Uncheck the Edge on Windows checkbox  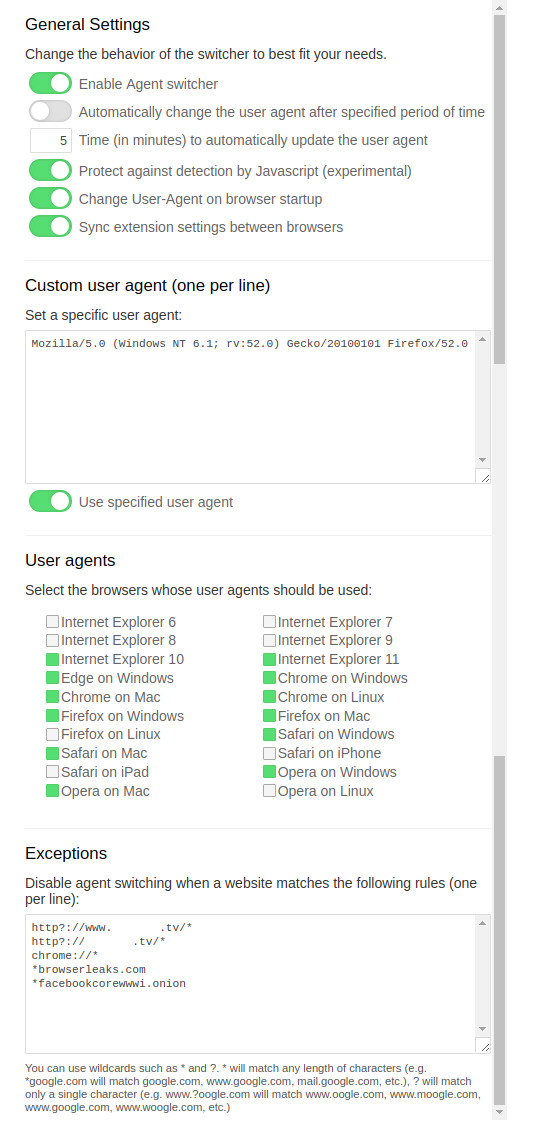point(52,678)
